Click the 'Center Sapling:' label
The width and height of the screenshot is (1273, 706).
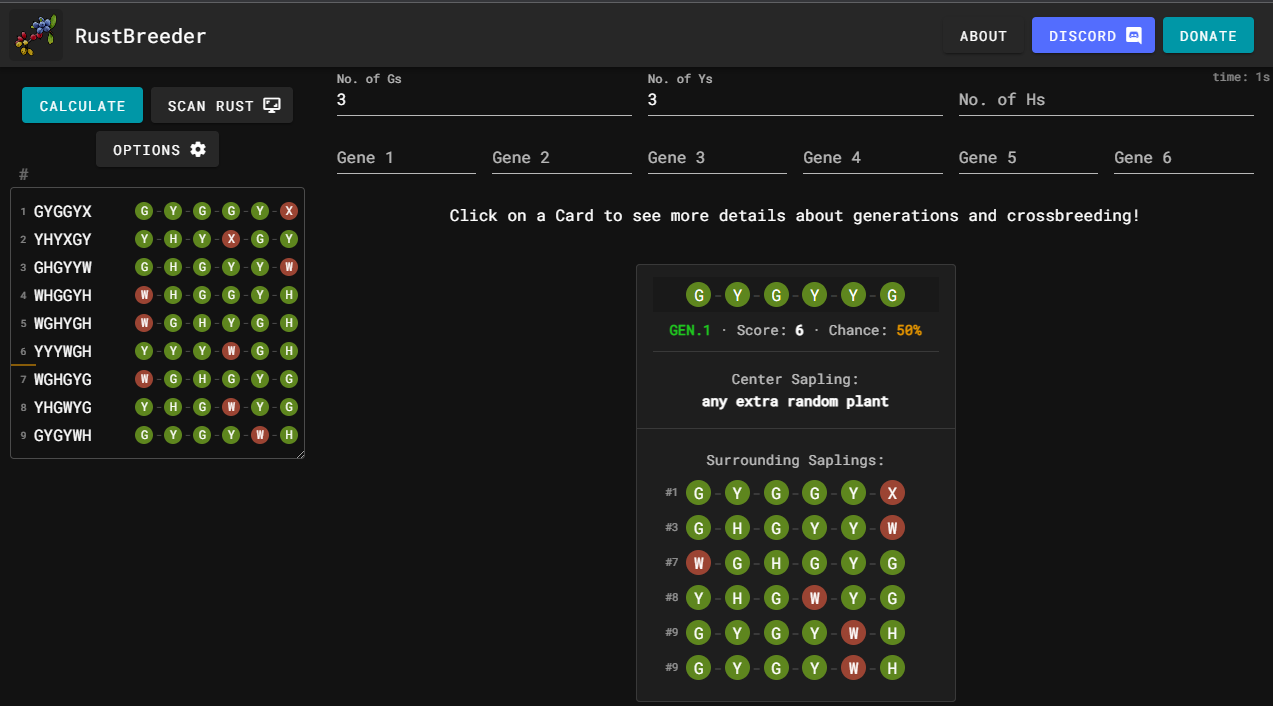pos(795,379)
